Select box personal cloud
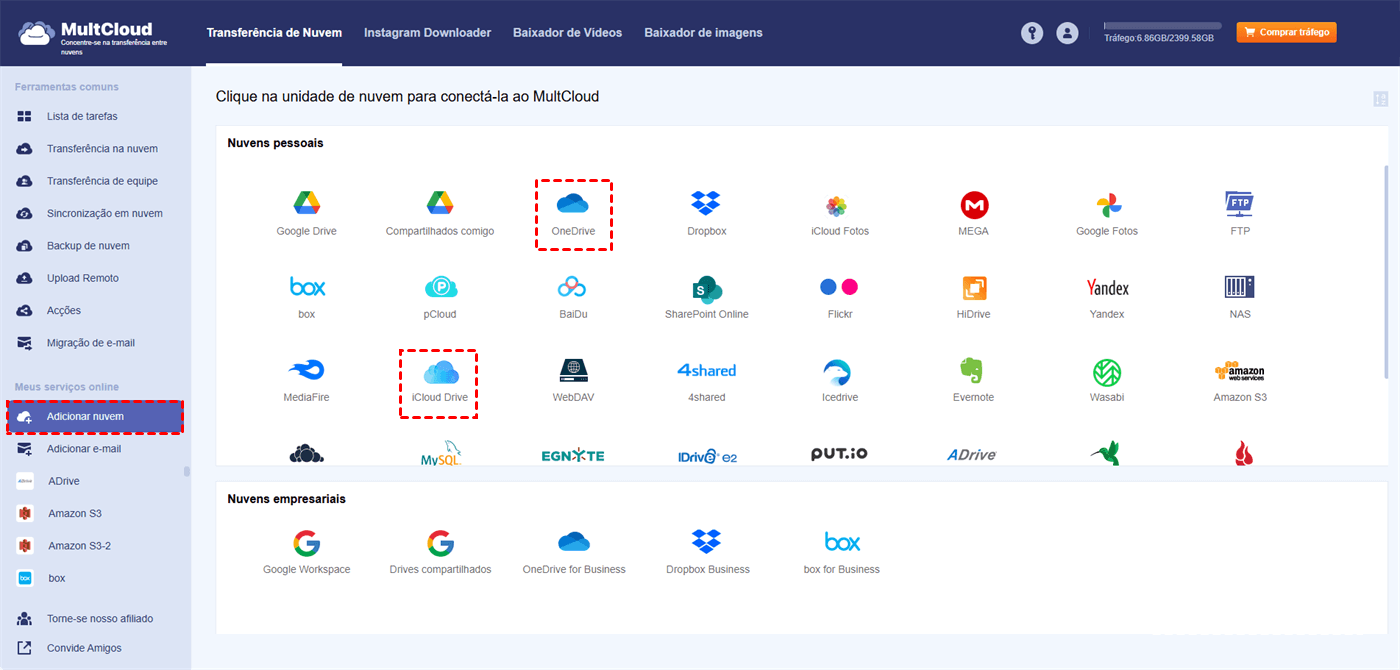1400x670 pixels. coord(306,297)
